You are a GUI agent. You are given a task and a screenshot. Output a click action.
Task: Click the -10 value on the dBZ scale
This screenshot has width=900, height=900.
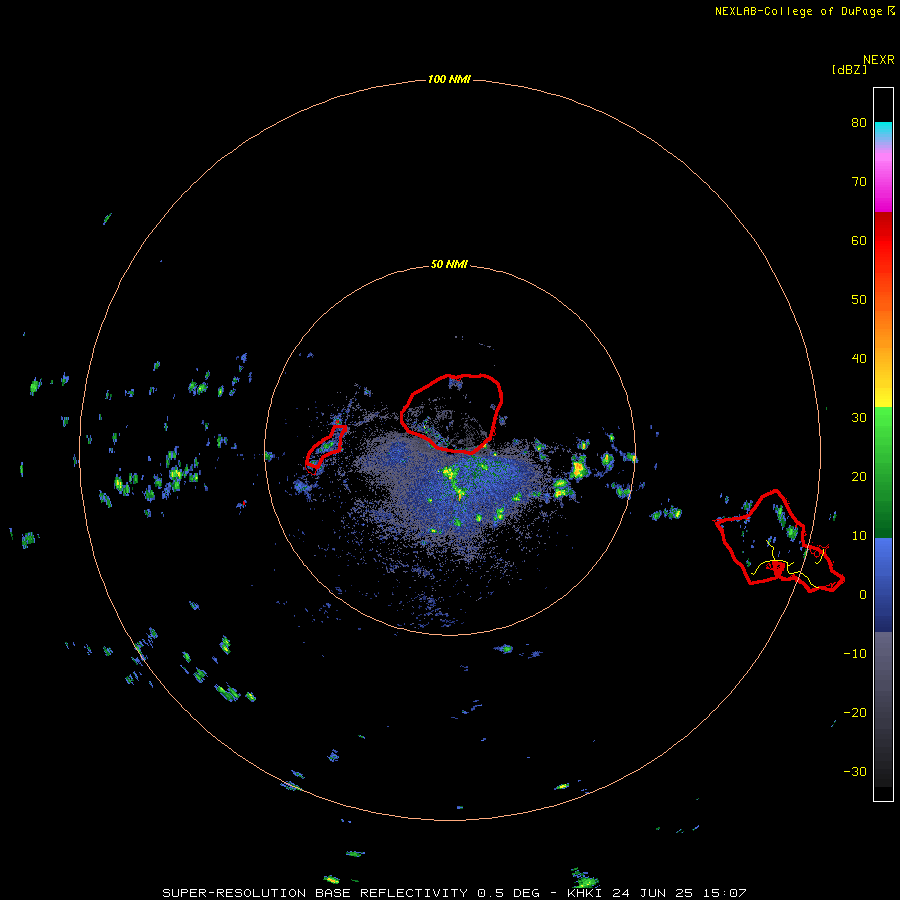point(855,653)
